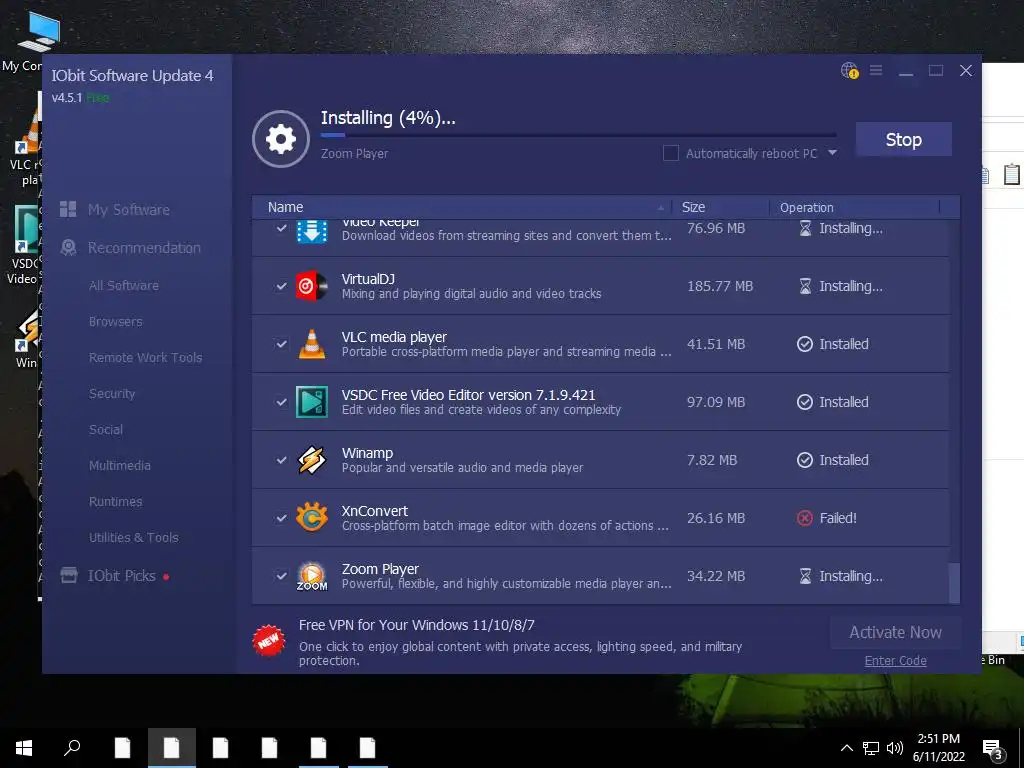The width and height of the screenshot is (1024, 768).
Task: Uncheck the Video Keeper row checkbox
Action: point(281,228)
